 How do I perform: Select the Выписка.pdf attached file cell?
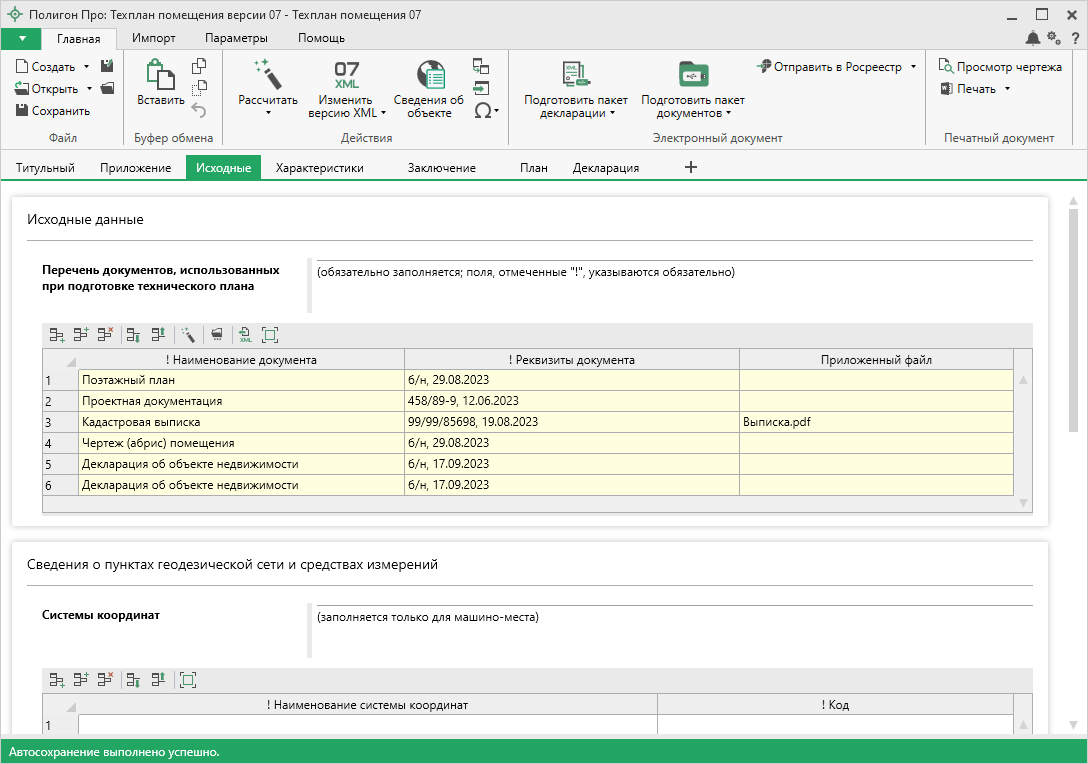pyautogui.click(x=875, y=422)
